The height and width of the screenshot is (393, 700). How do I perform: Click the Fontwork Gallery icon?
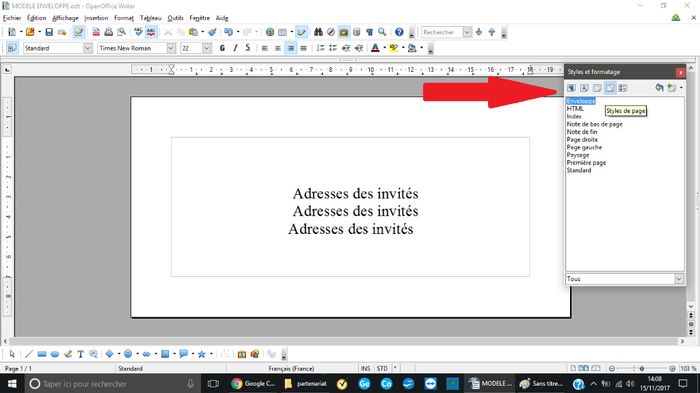(242, 354)
